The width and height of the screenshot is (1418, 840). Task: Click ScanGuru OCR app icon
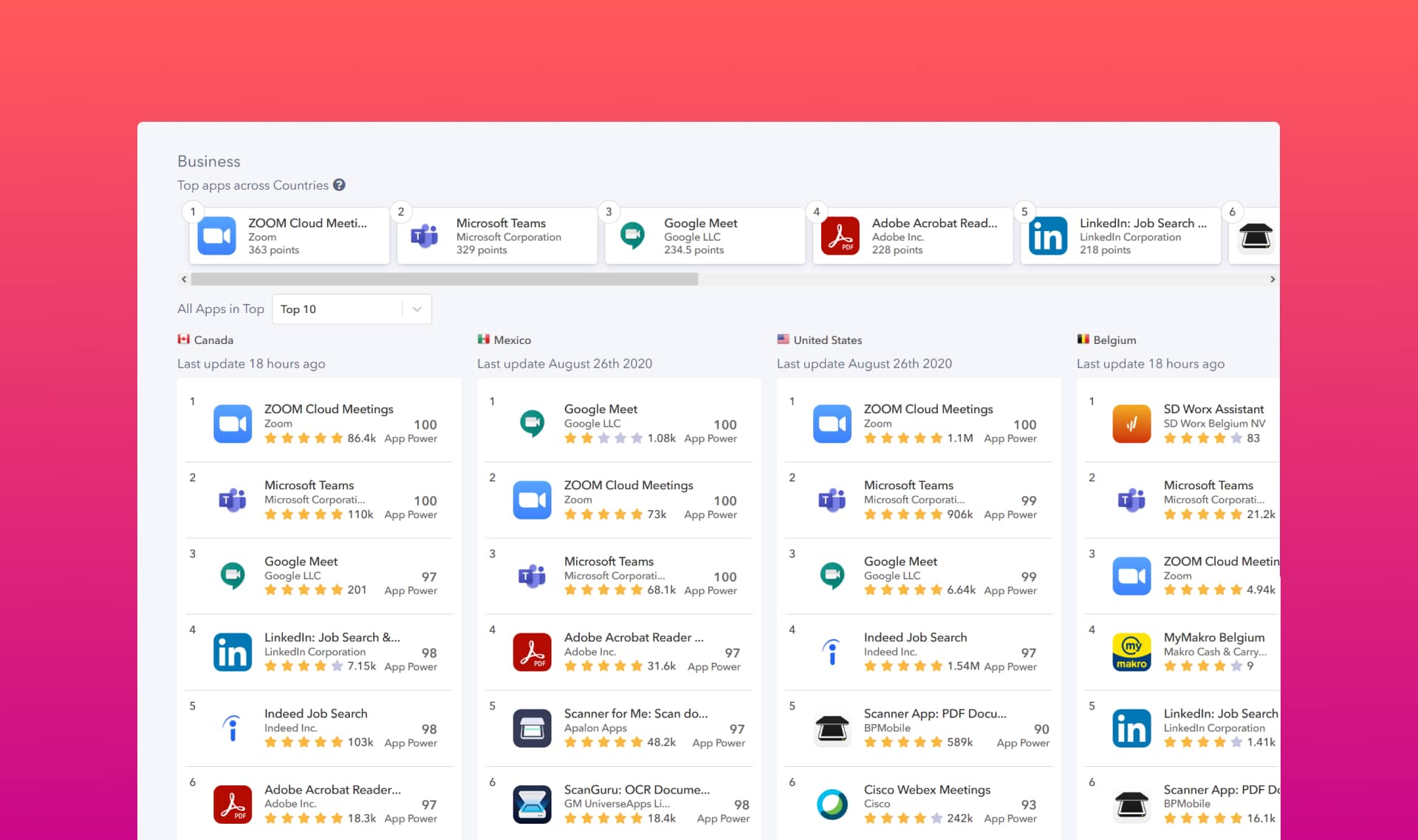point(532,804)
